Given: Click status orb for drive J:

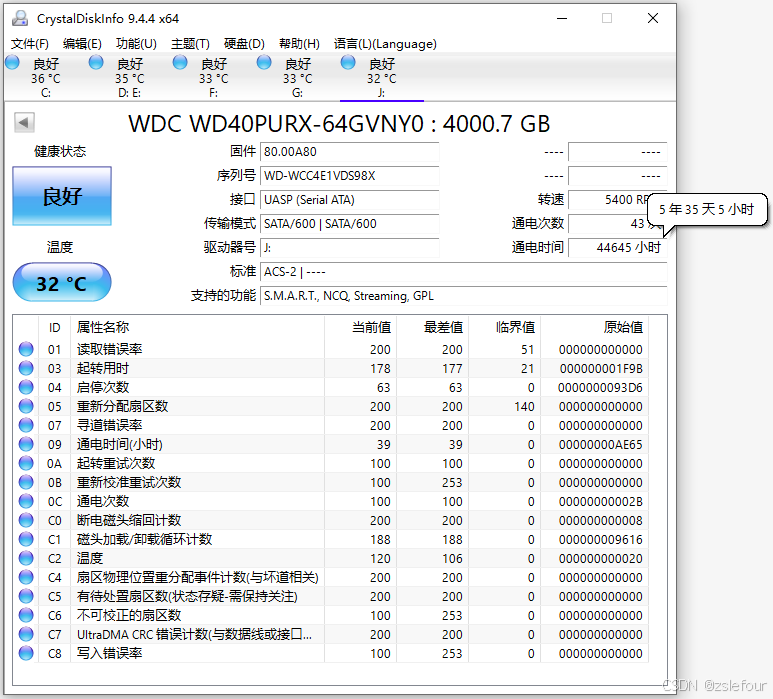Looking at the screenshot, I should [348, 63].
